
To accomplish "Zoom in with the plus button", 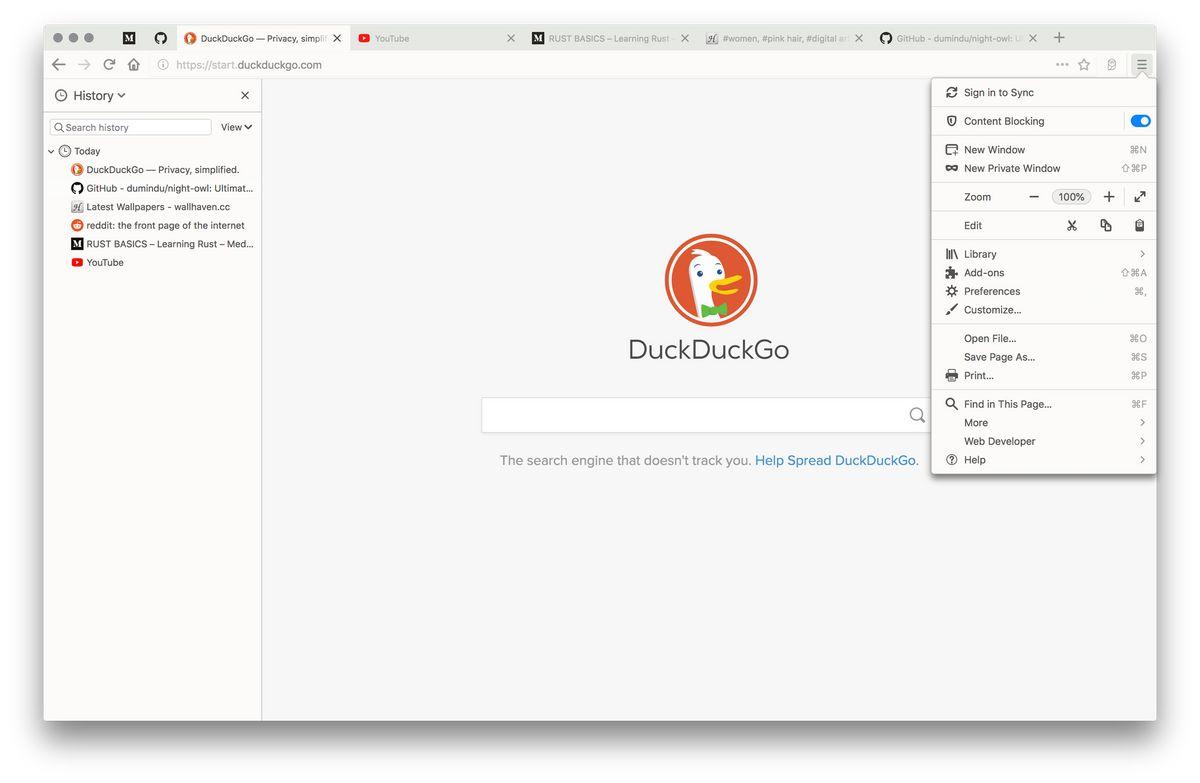I will [1109, 197].
